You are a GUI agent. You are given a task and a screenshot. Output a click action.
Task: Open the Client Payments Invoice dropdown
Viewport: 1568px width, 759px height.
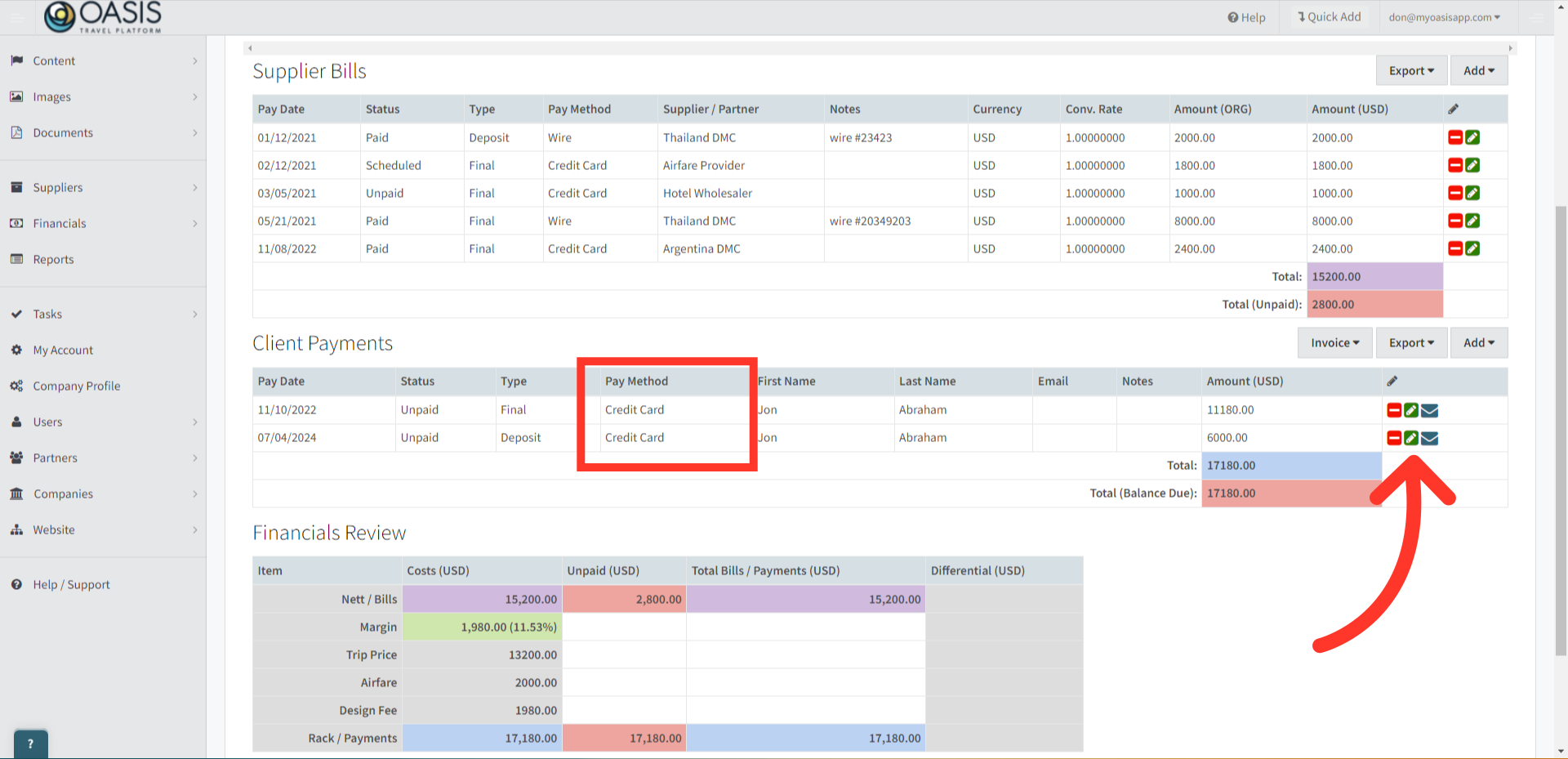1334,343
